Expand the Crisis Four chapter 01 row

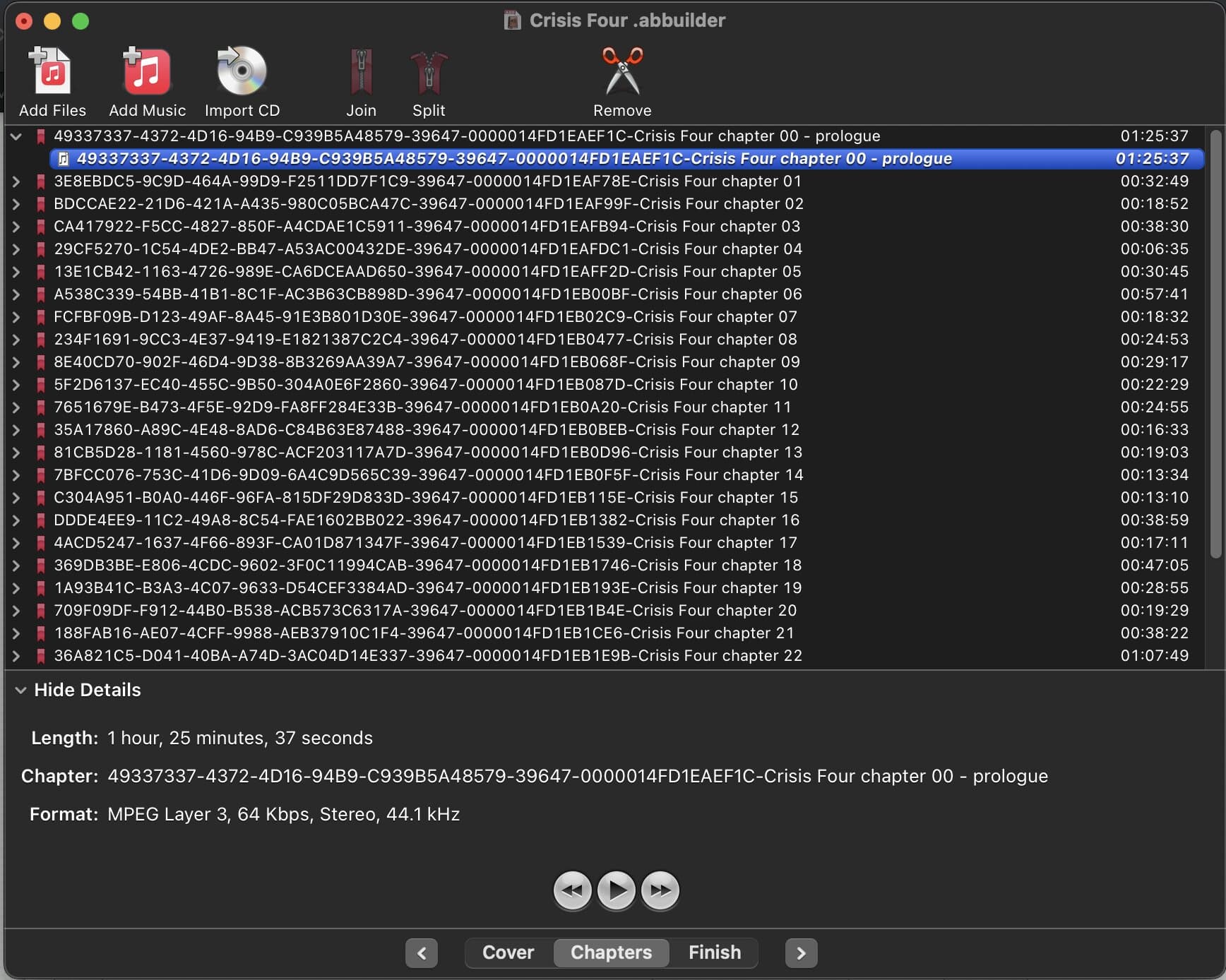point(16,181)
